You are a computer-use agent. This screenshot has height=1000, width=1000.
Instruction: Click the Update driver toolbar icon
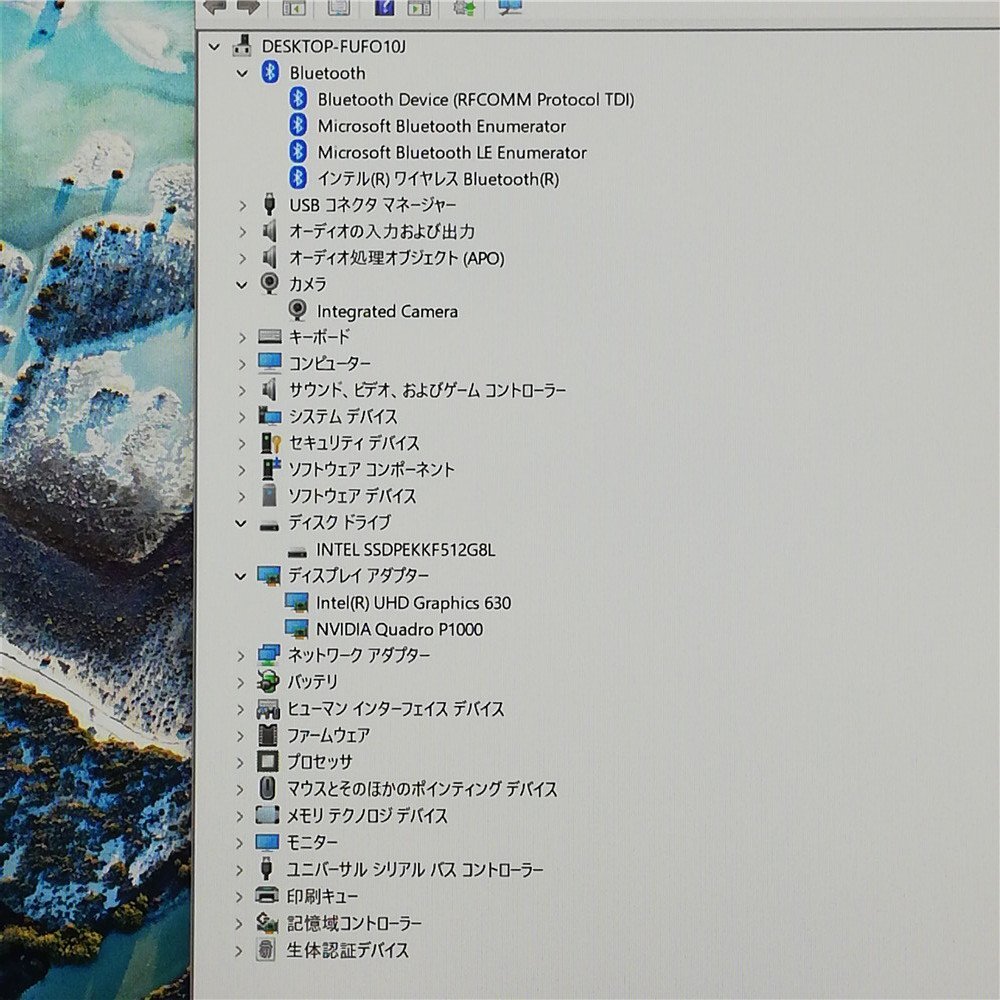(464, 6)
